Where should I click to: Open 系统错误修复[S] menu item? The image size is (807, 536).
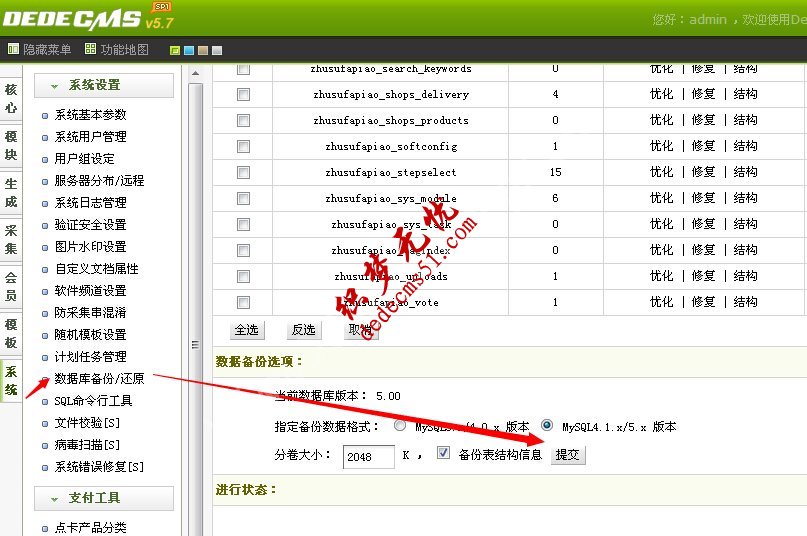tap(99, 467)
